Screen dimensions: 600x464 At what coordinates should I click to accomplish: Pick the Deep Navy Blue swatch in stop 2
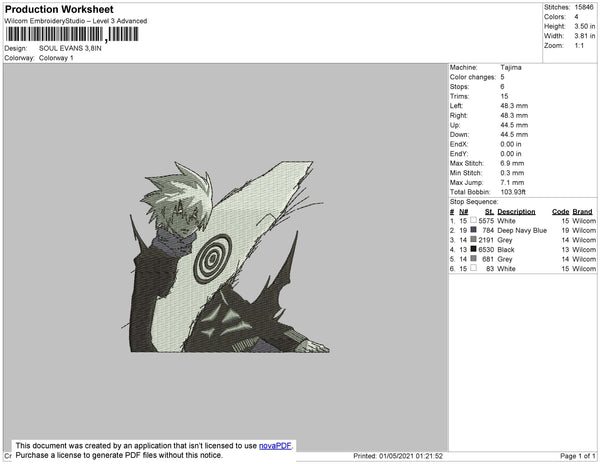coord(473,230)
